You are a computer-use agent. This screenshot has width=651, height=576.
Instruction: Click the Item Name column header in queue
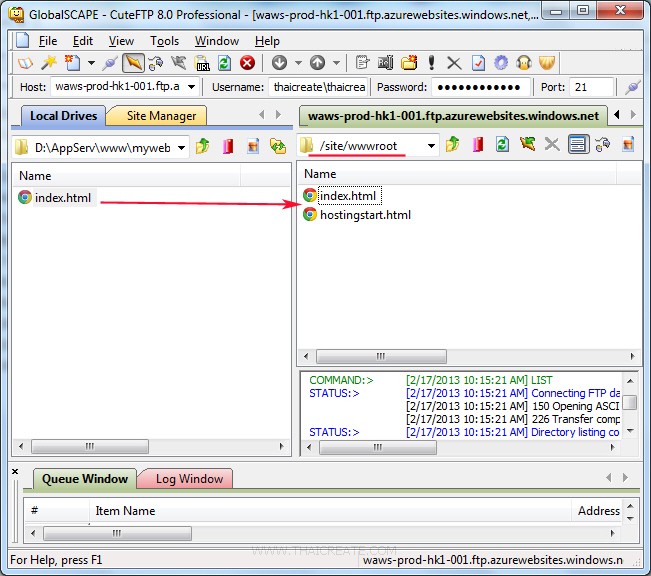pyautogui.click(x=330, y=511)
